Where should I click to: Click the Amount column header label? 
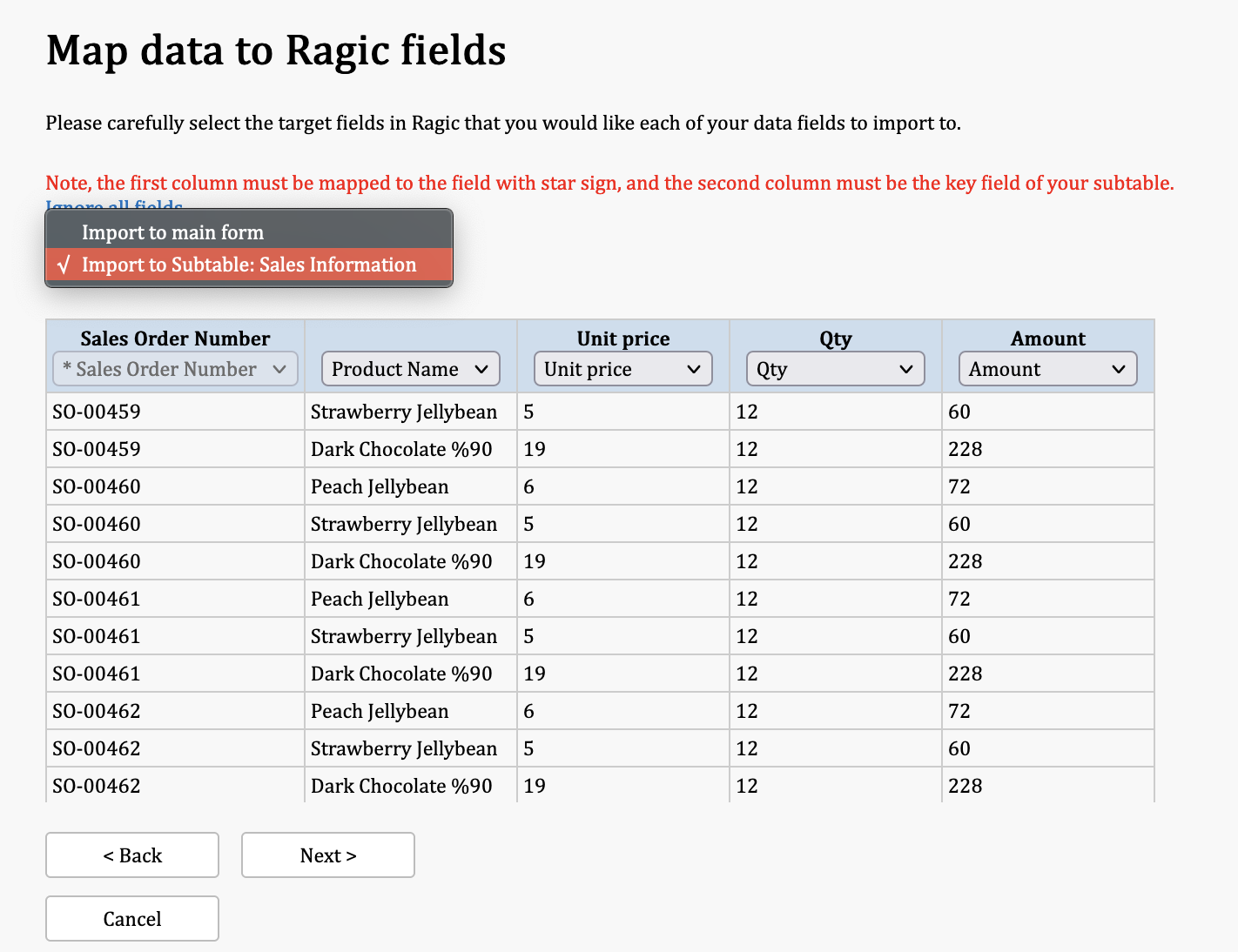pos(1048,339)
